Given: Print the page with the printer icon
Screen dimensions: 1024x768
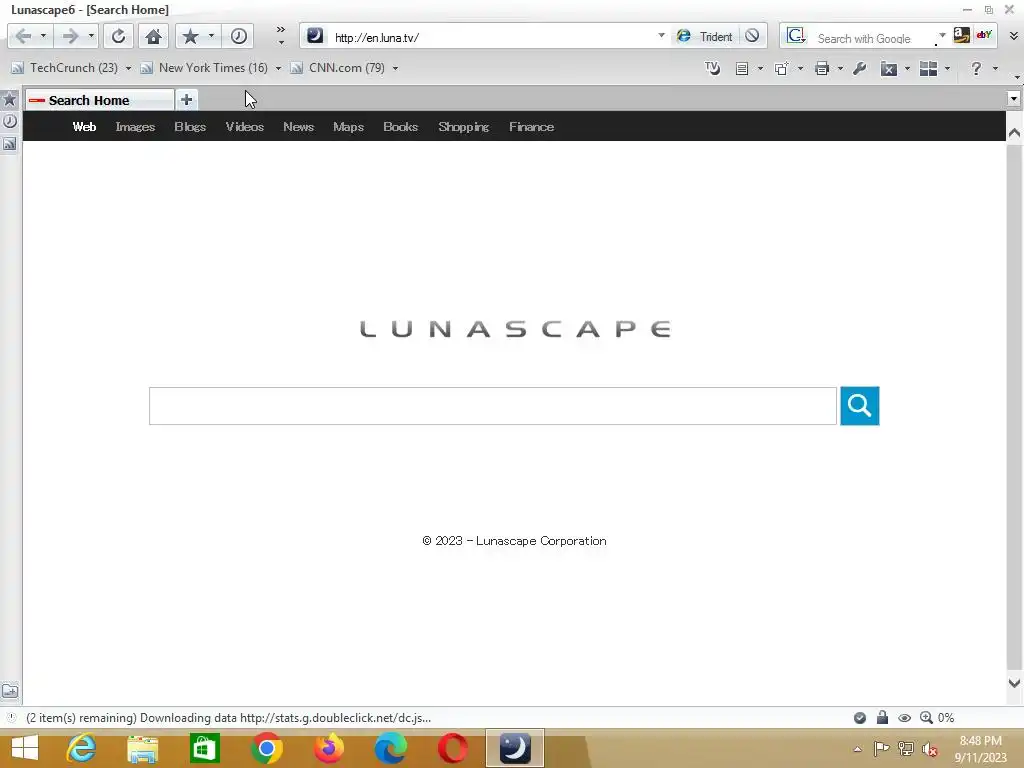Looking at the screenshot, I should [x=822, y=69].
